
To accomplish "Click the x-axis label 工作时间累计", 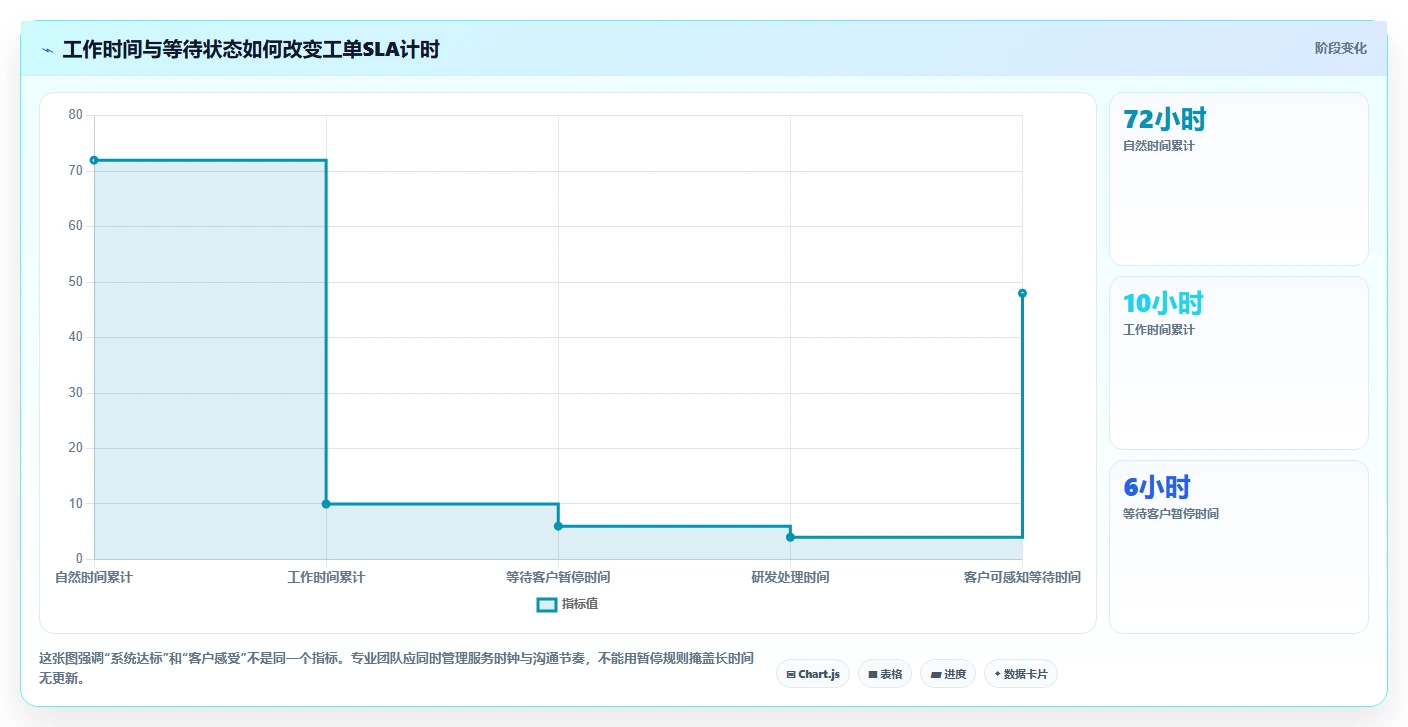I will click(x=326, y=578).
